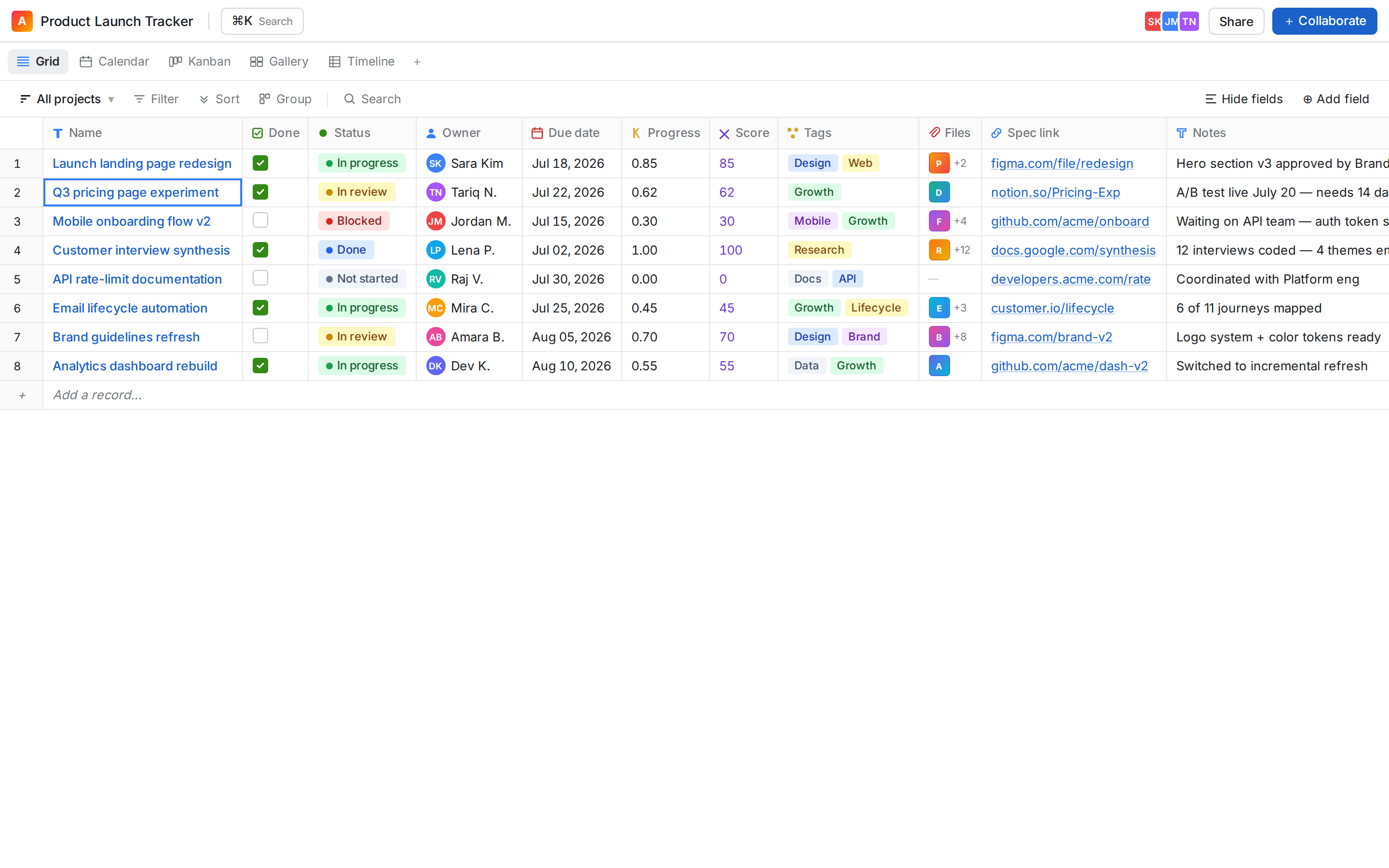Open the R file attachment for Customer interview

939,250
